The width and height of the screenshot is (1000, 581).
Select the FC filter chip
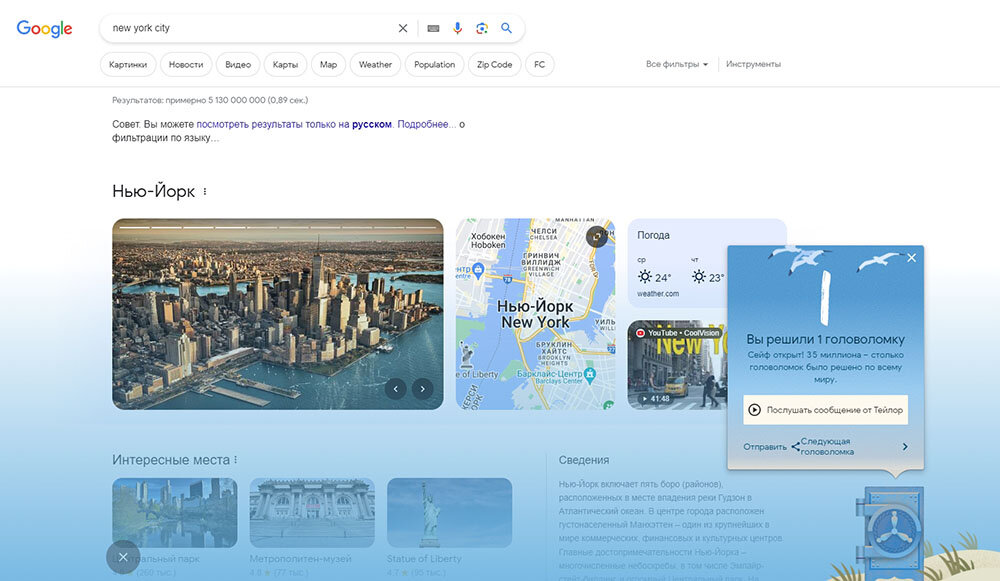pyautogui.click(x=540, y=64)
